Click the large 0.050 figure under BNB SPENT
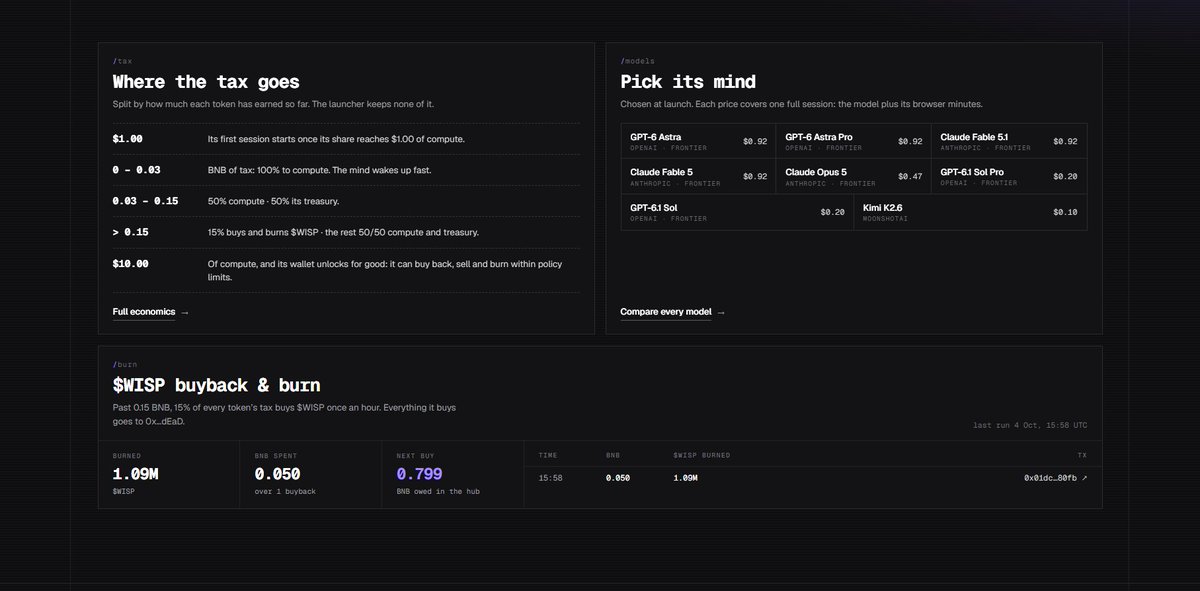 tap(277, 474)
